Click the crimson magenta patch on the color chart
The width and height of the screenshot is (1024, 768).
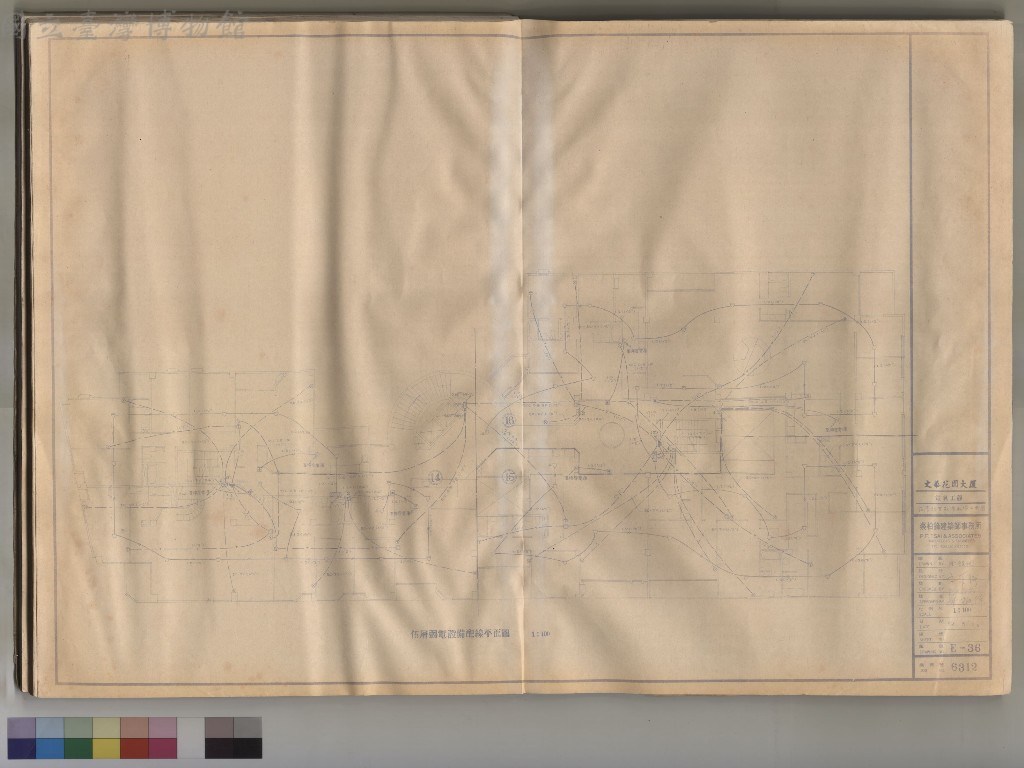(x=163, y=748)
